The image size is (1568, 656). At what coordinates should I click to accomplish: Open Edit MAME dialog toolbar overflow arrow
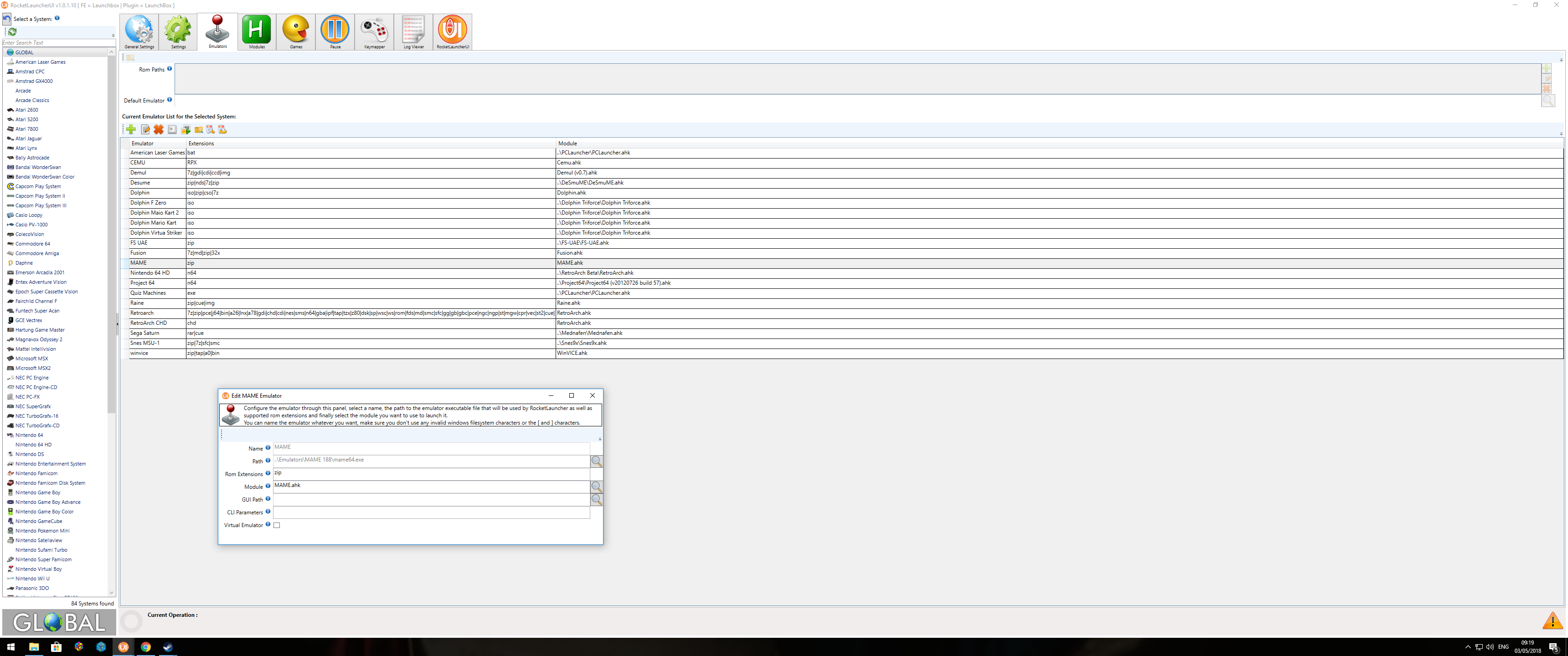click(599, 439)
